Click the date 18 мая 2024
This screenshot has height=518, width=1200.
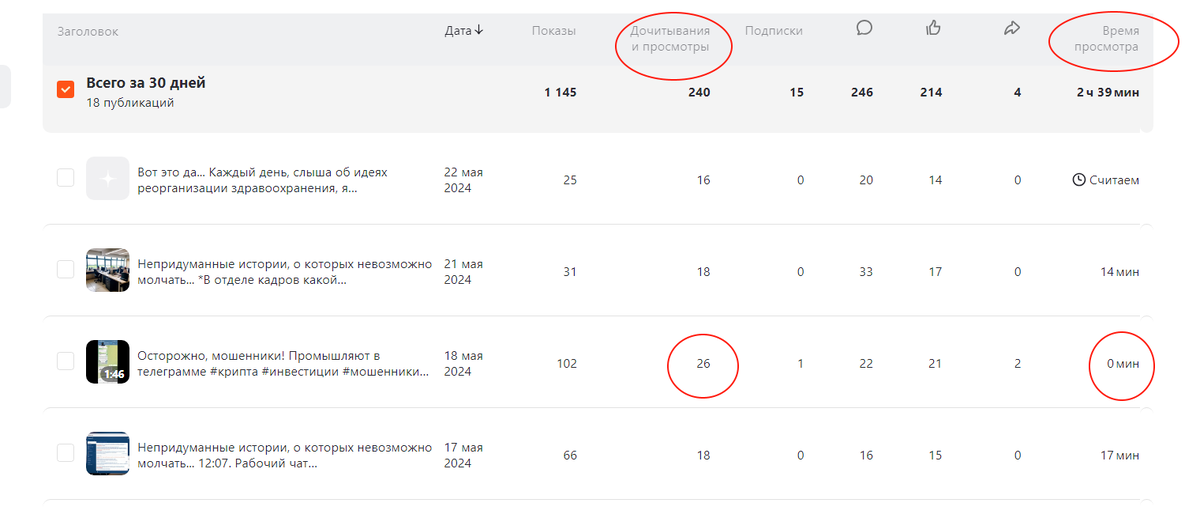coord(464,364)
